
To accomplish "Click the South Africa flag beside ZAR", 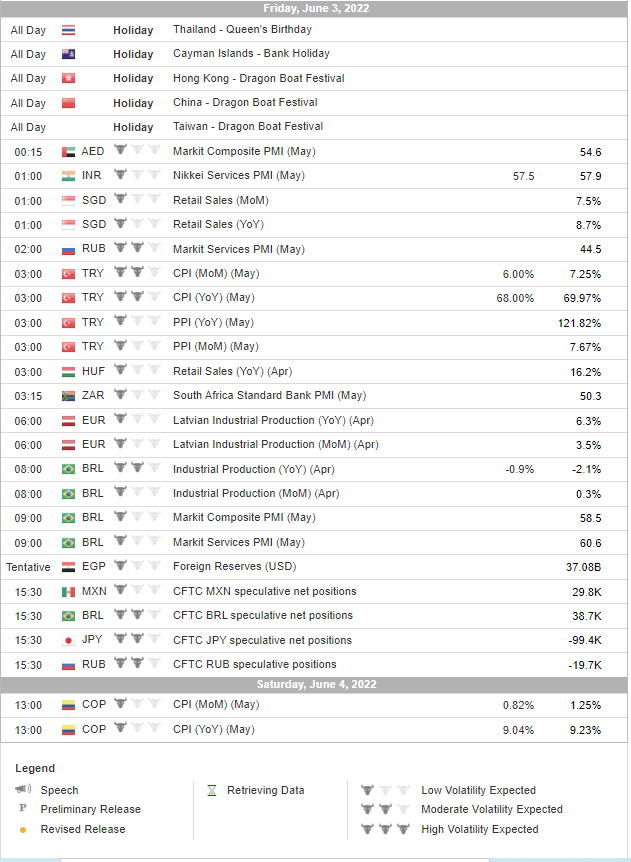I will click(68, 396).
